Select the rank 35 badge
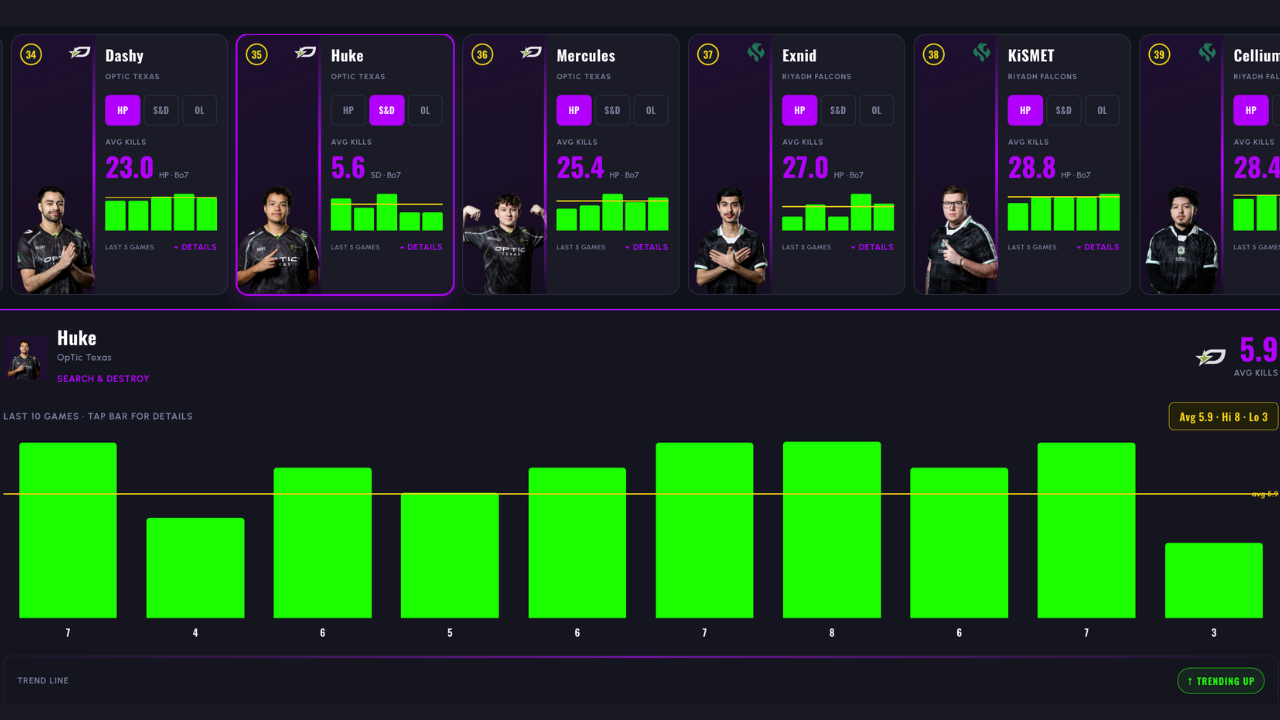Screen dimensions: 1280x720 pyautogui.click(x=257, y=55)
